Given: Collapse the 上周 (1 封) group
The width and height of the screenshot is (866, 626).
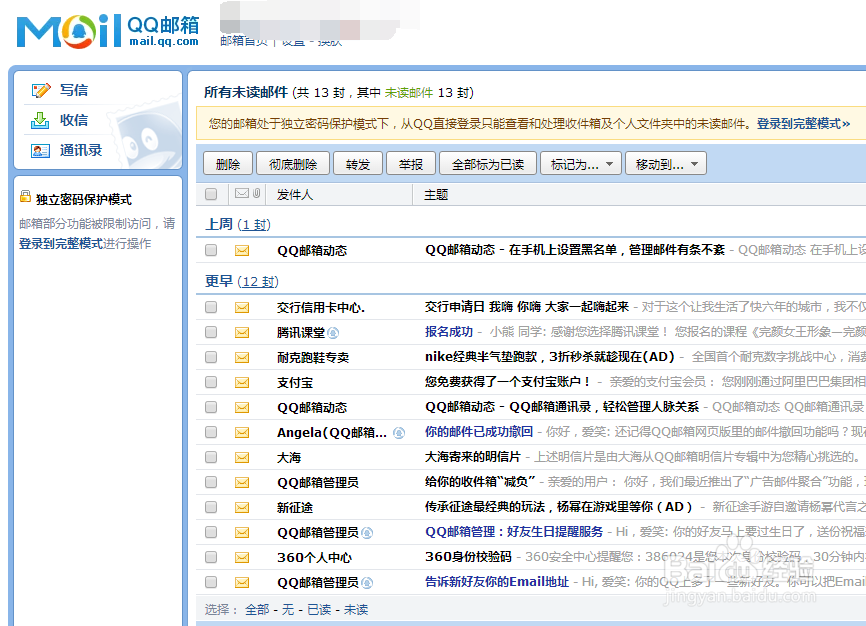Looking at the screenshot, I should pyautogui.click(x=238, y=224).
